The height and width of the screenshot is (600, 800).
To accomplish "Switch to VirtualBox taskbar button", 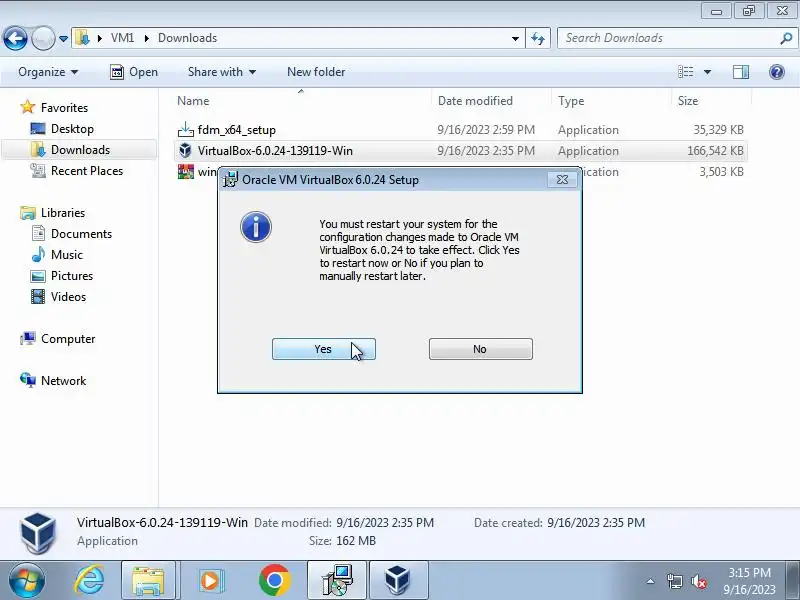I will pyautogui.click(x=398, y=580).
